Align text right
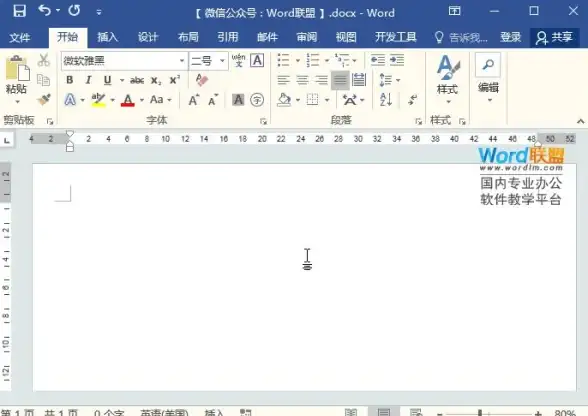Viewport: 588px width, 416px height. pos(321,80)
